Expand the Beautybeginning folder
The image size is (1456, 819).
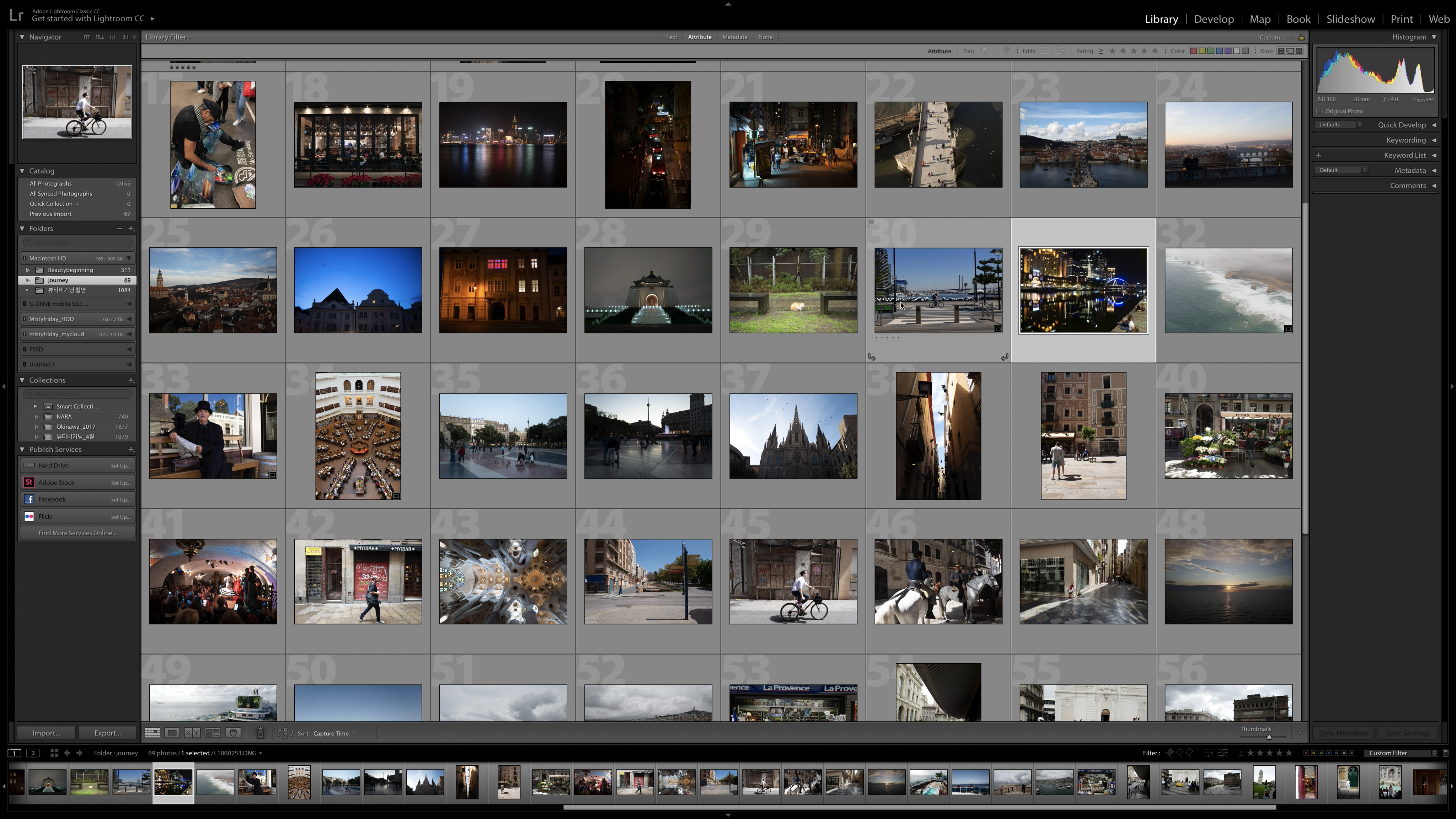[x=28, y=270]
